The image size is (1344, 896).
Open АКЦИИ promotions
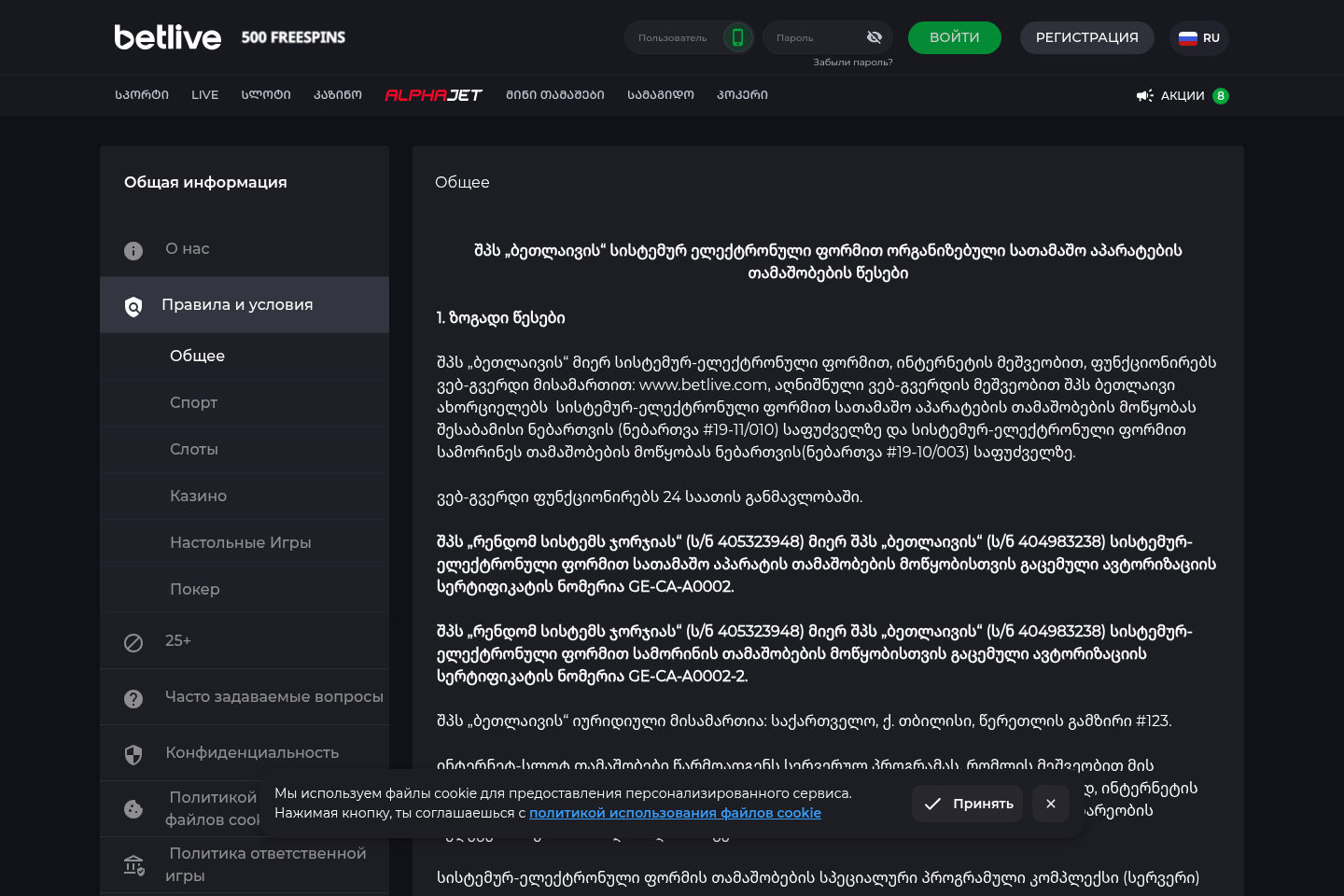pyautogui.click(x=1183, y=95)
